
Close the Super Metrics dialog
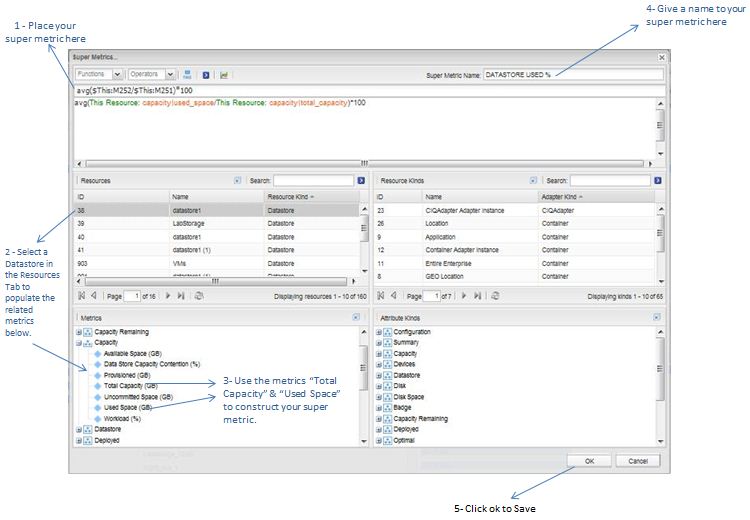(x=661, y=58)
